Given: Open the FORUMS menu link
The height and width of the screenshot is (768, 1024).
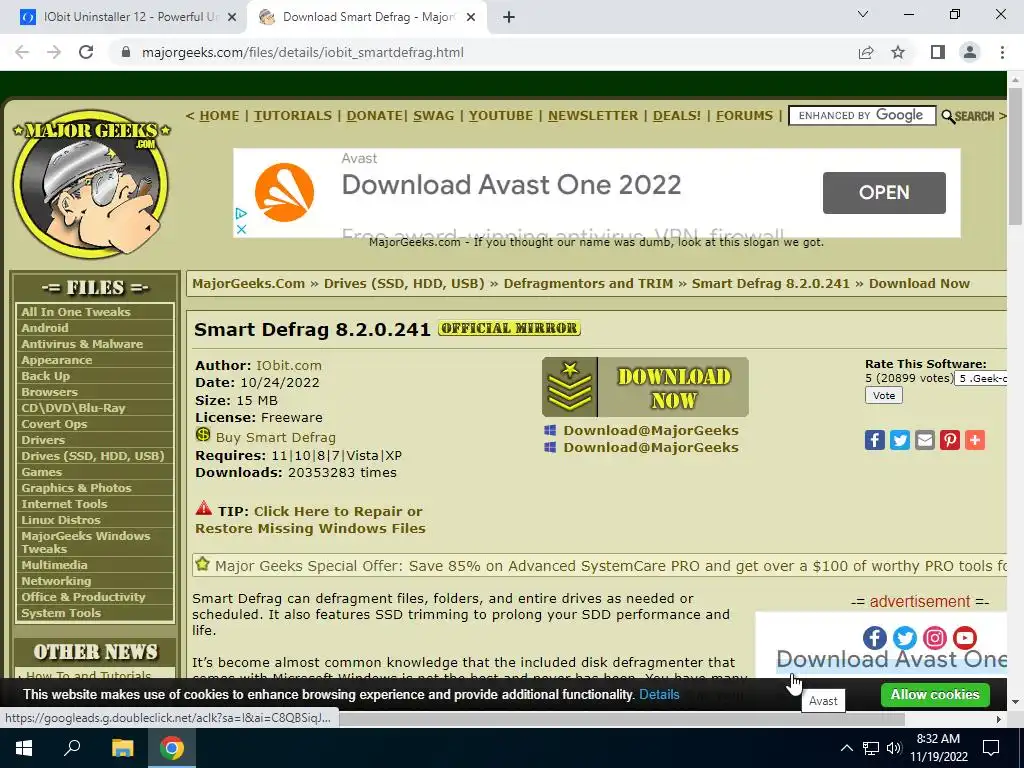Looking at the screenshot, I should click(744, 116).
